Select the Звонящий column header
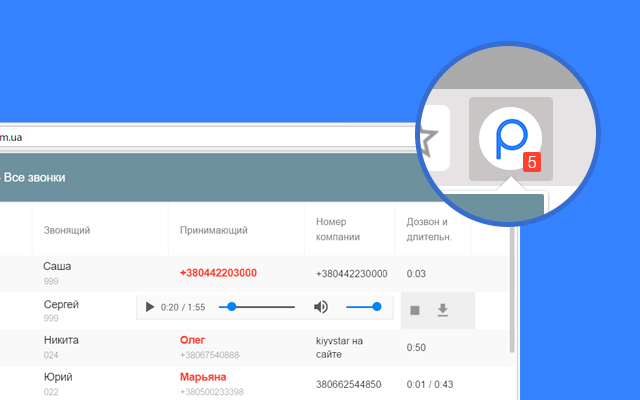 click(x=67, y=230)
